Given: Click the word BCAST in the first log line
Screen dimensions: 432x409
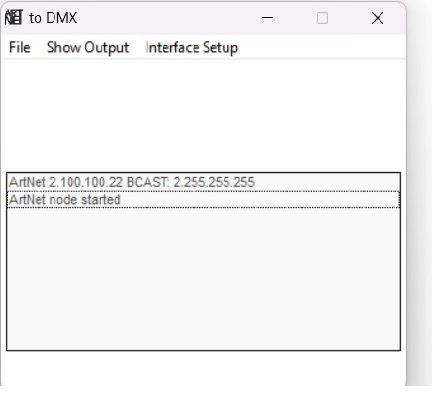Looking at the screenshot, I should click(x=148, y=182).
